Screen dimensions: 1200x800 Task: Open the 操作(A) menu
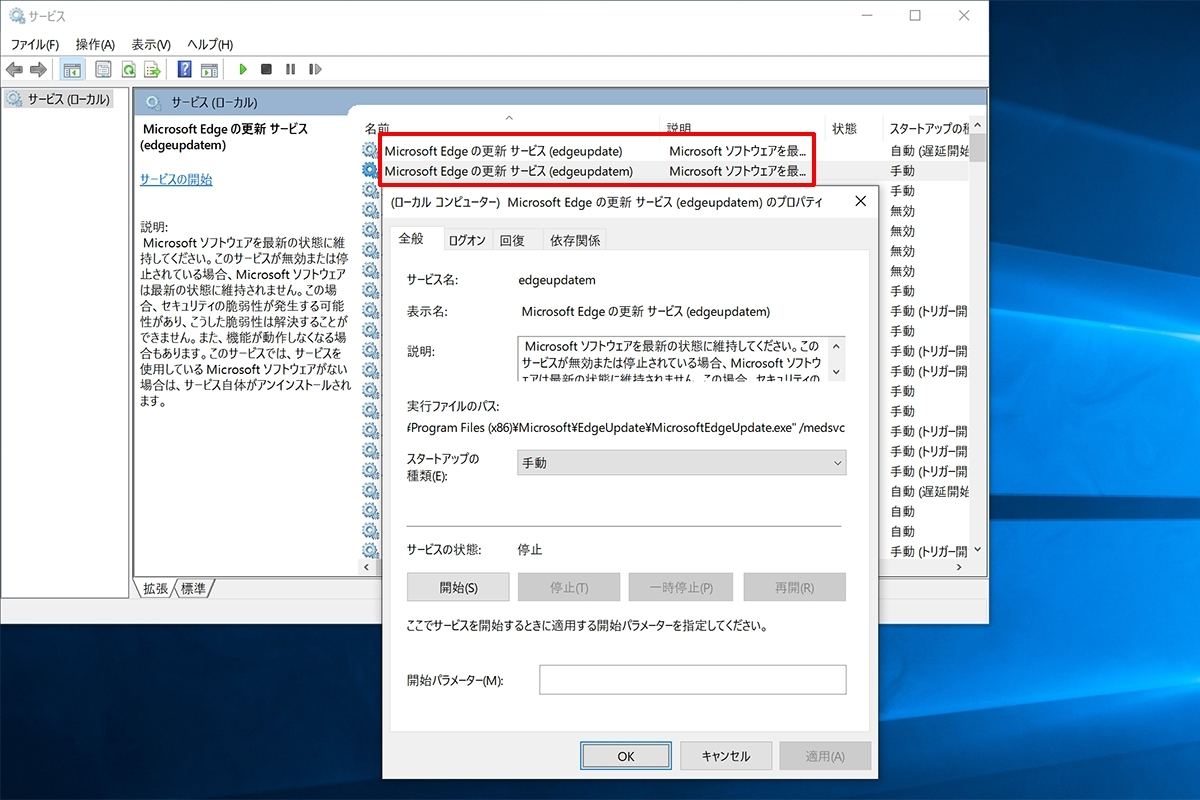click(95, 45)
